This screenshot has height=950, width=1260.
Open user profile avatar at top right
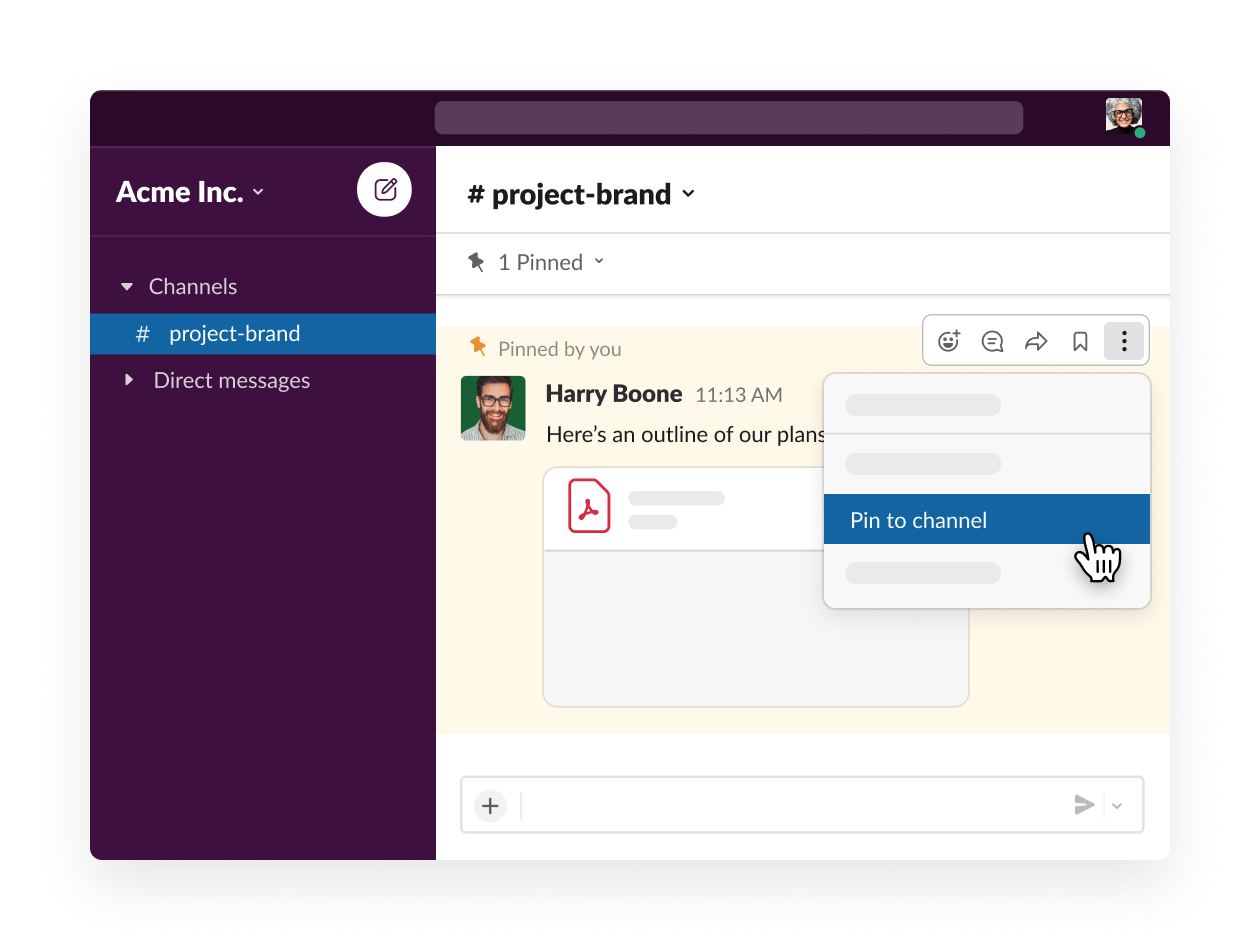pyautogui.click(x=1123, y=116)
